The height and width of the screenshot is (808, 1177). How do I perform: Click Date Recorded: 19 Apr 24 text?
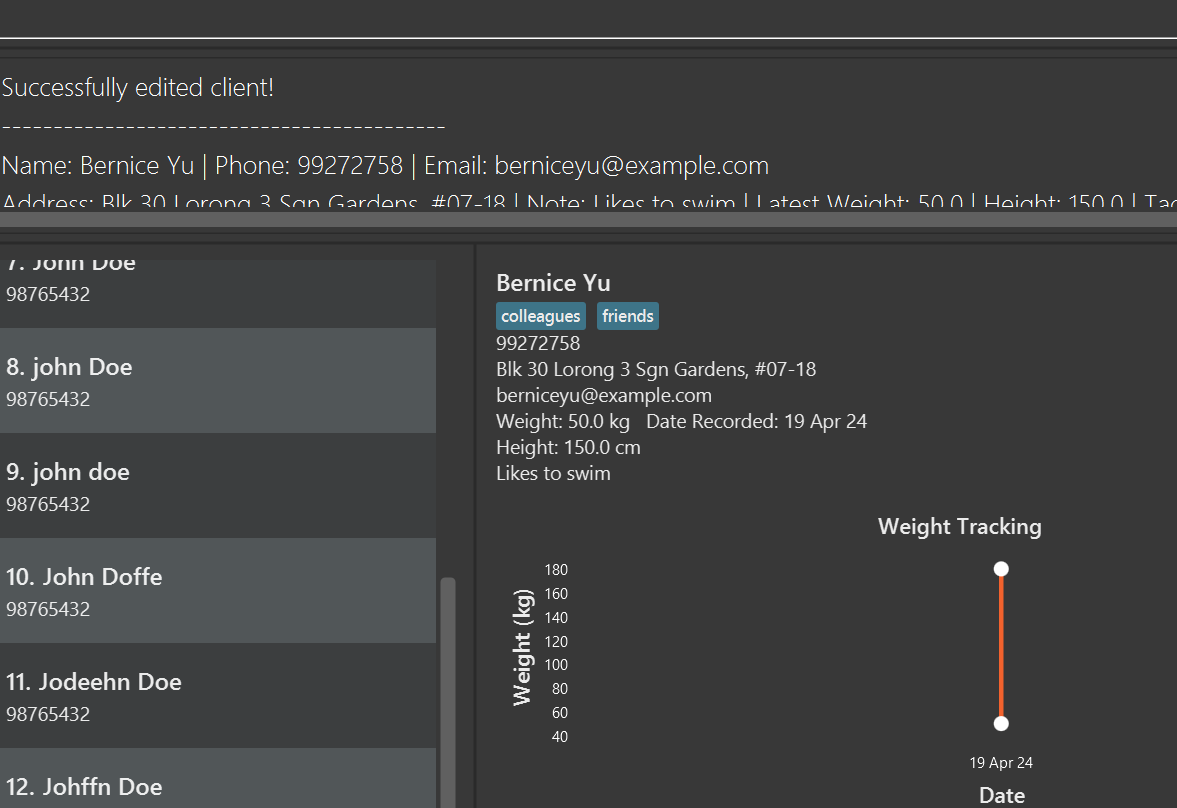tap(757, 421)
